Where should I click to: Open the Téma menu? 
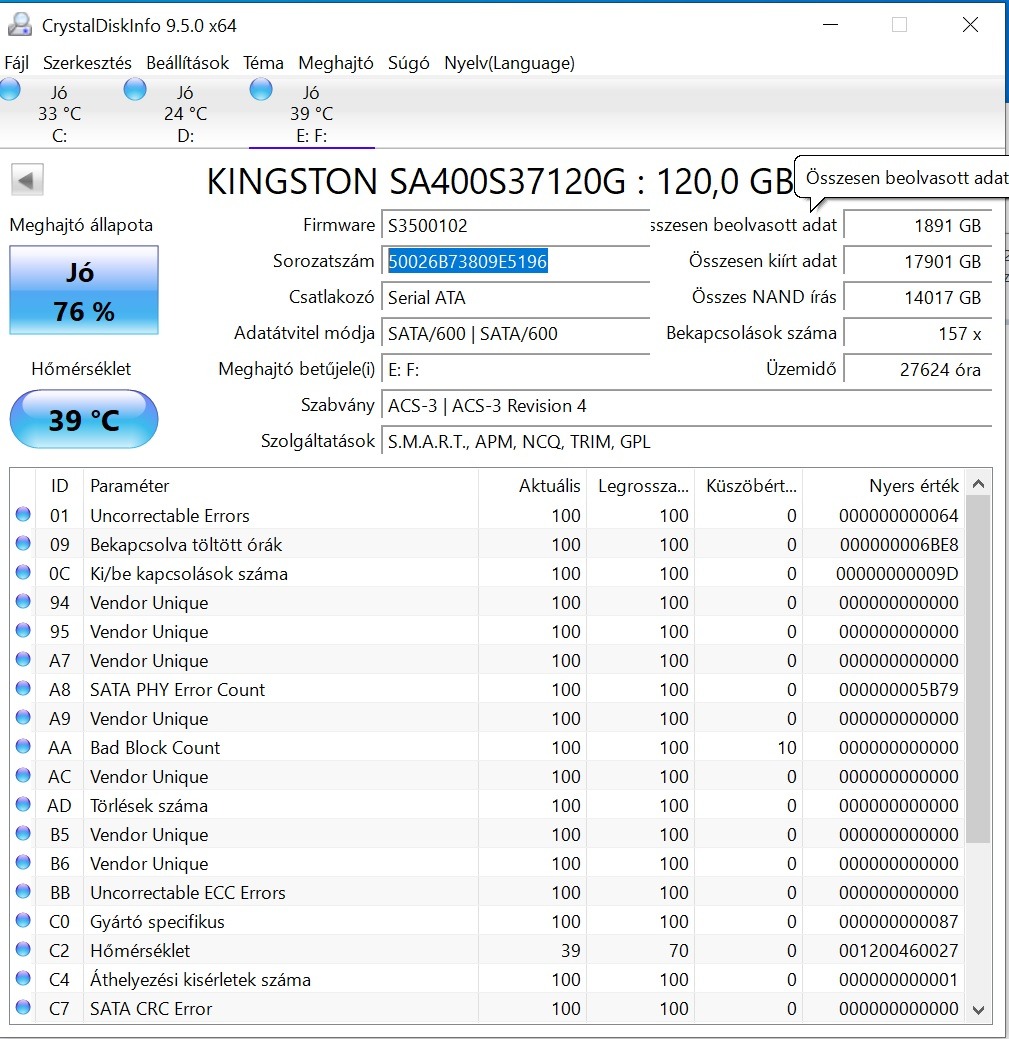[x=263, y=63]
